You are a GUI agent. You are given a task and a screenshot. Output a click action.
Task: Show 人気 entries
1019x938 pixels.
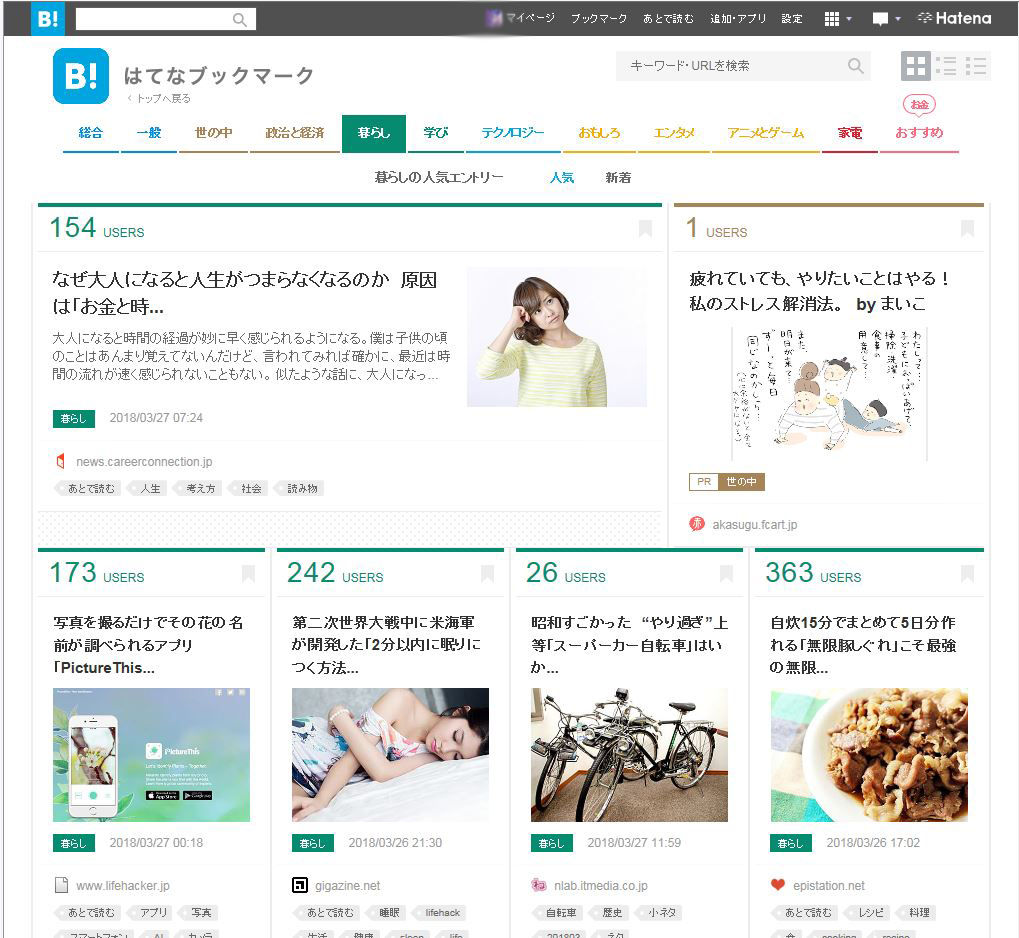562,177
